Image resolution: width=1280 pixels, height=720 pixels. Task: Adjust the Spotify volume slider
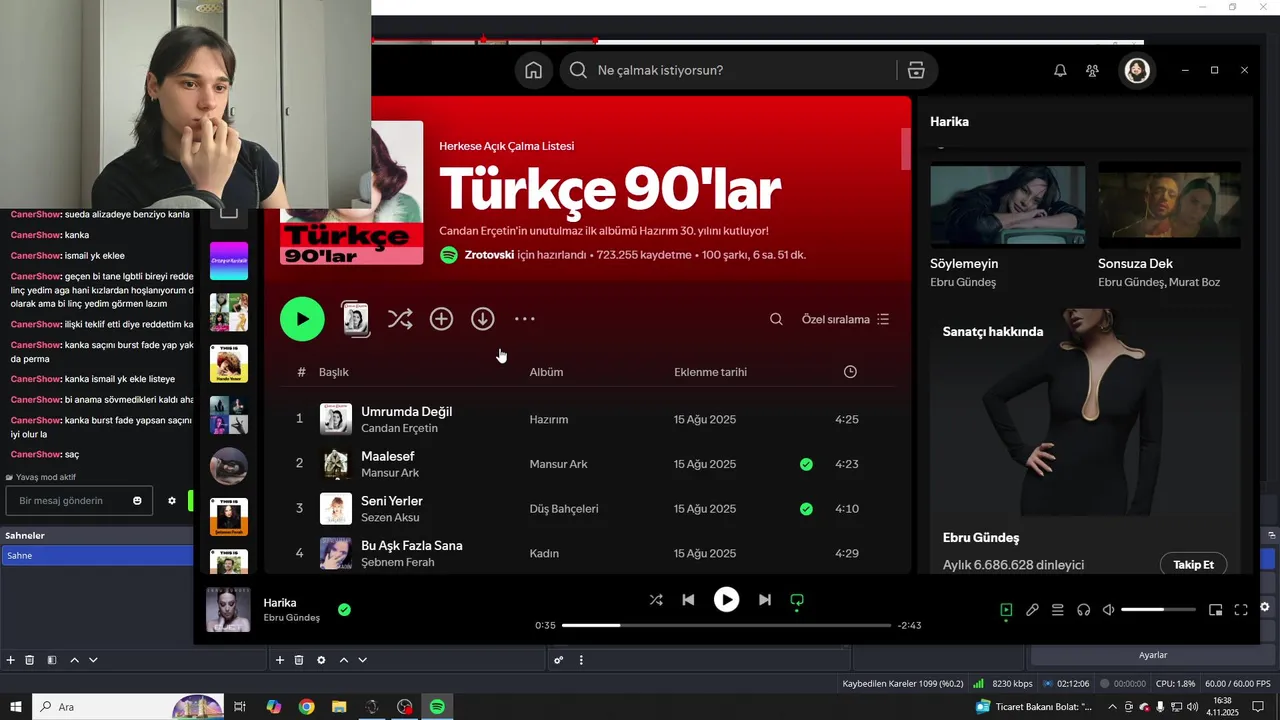click(1158, 610)
